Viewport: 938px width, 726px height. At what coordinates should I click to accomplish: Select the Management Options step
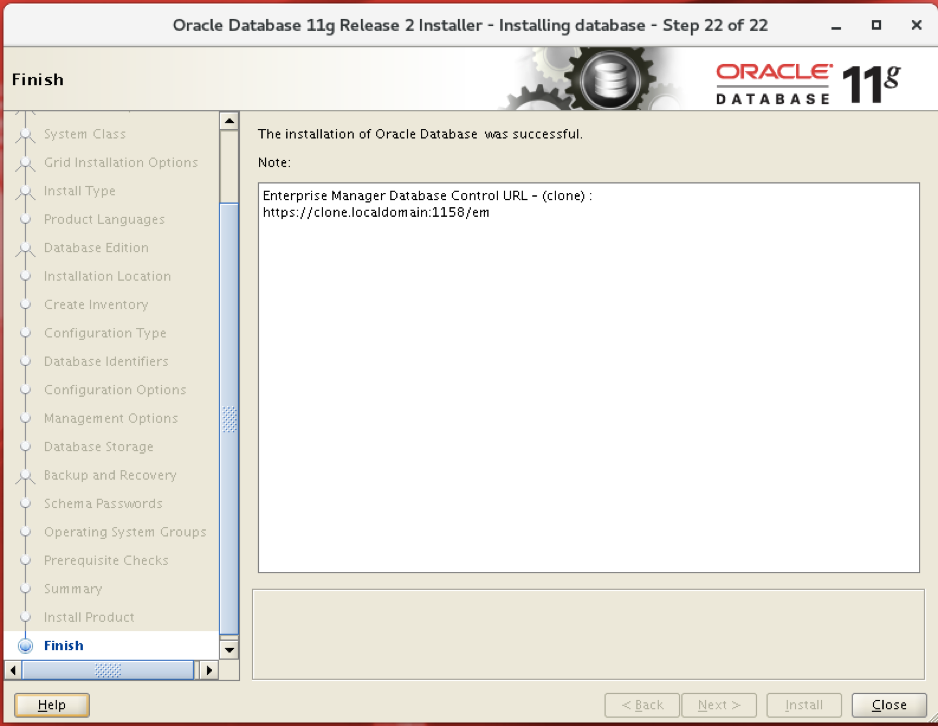point(110,418)
